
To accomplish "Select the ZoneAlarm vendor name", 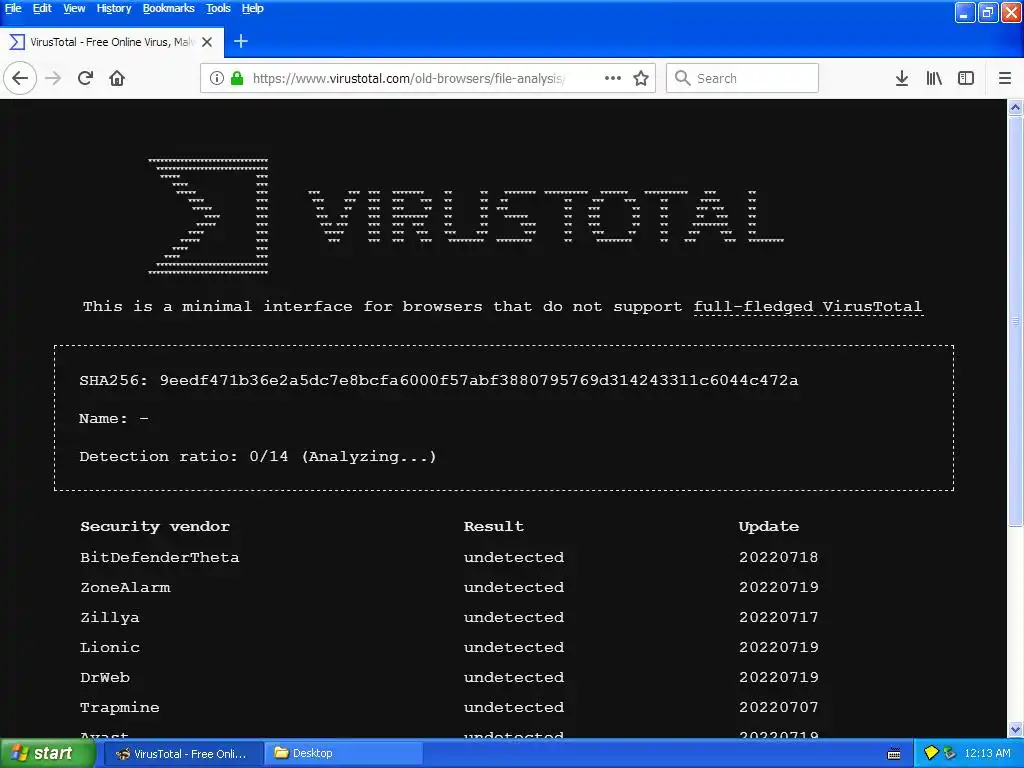I will 125,587.
